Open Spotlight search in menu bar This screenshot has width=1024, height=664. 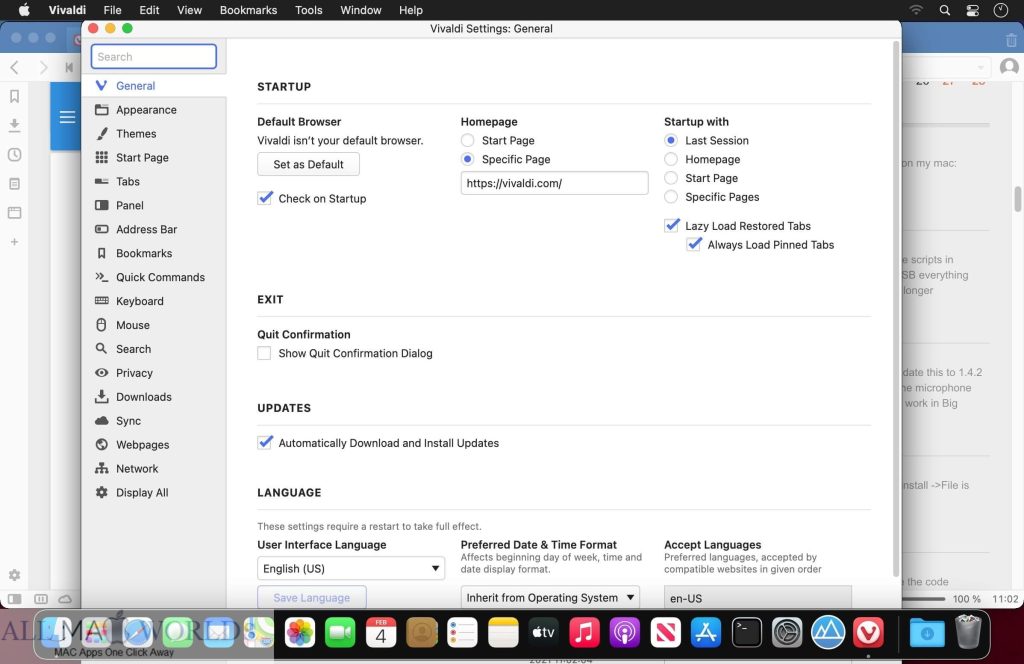(944, 10)
